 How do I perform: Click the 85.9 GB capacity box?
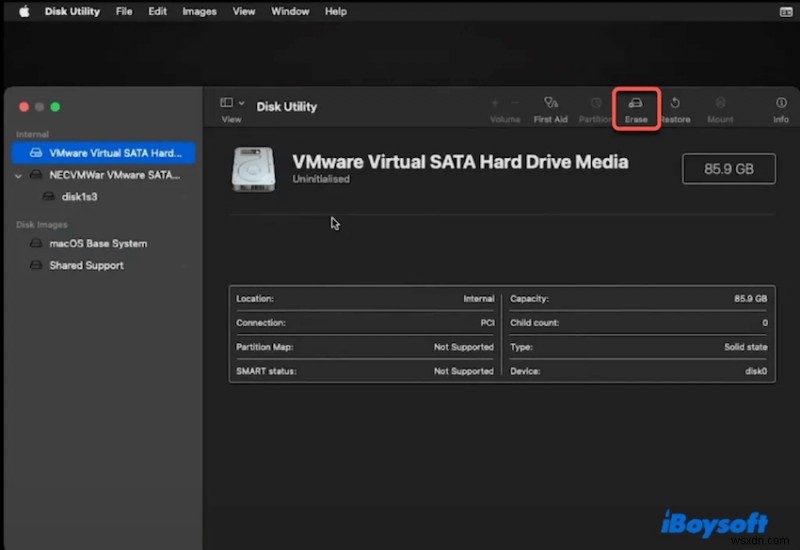729,169
